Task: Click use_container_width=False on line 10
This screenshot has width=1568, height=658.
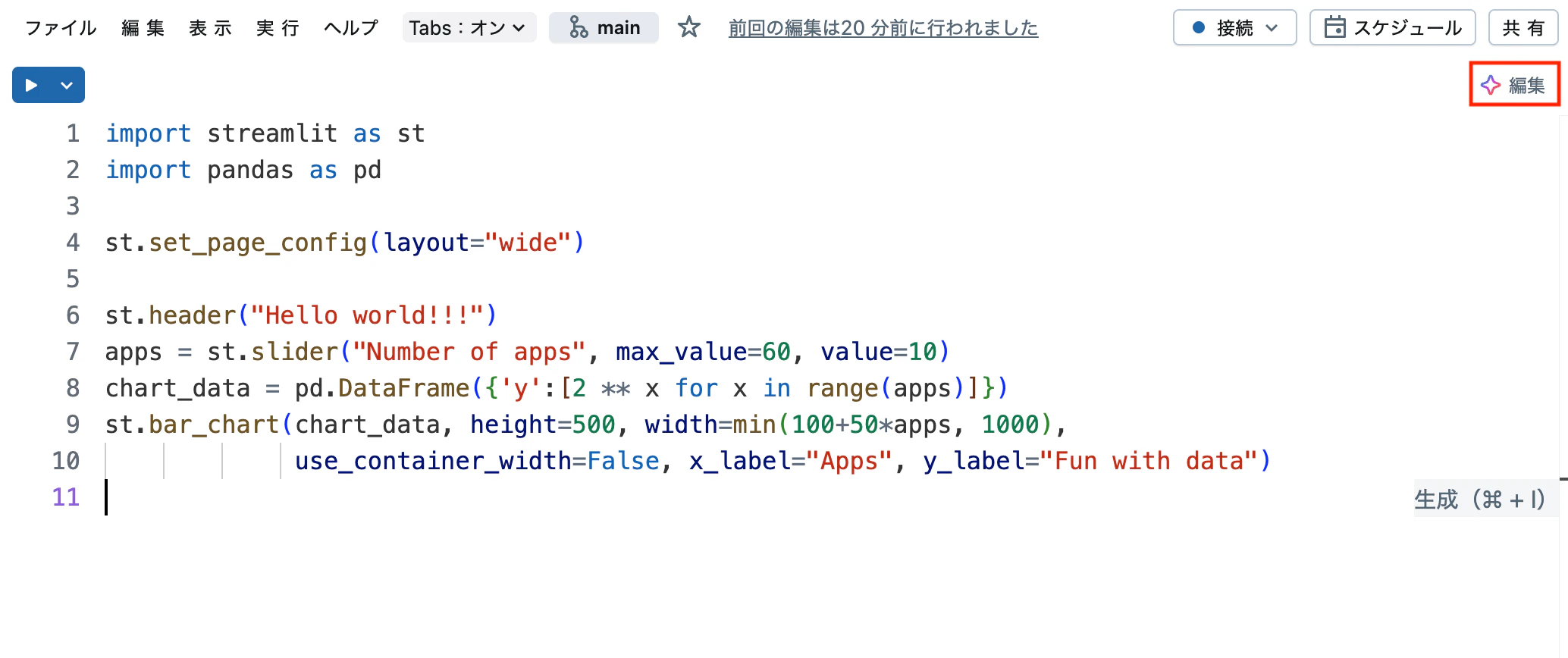Action: [477, 461]
